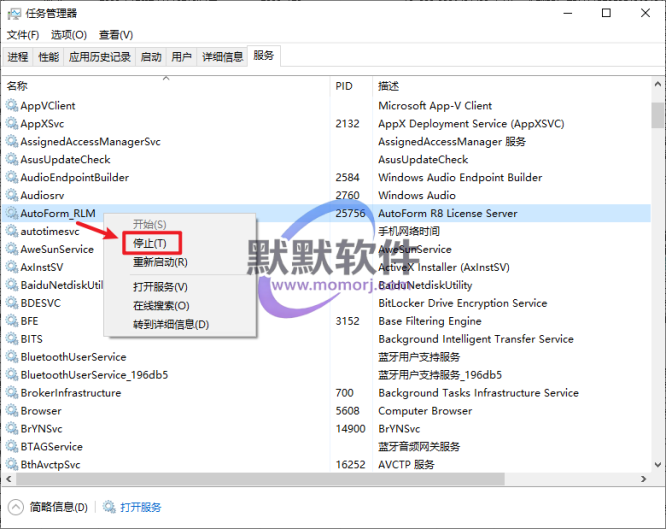Screen dimensions: 666x529
Task: Collapse to 简略信息 using the arrow button
Action: (x=16, y=507)
